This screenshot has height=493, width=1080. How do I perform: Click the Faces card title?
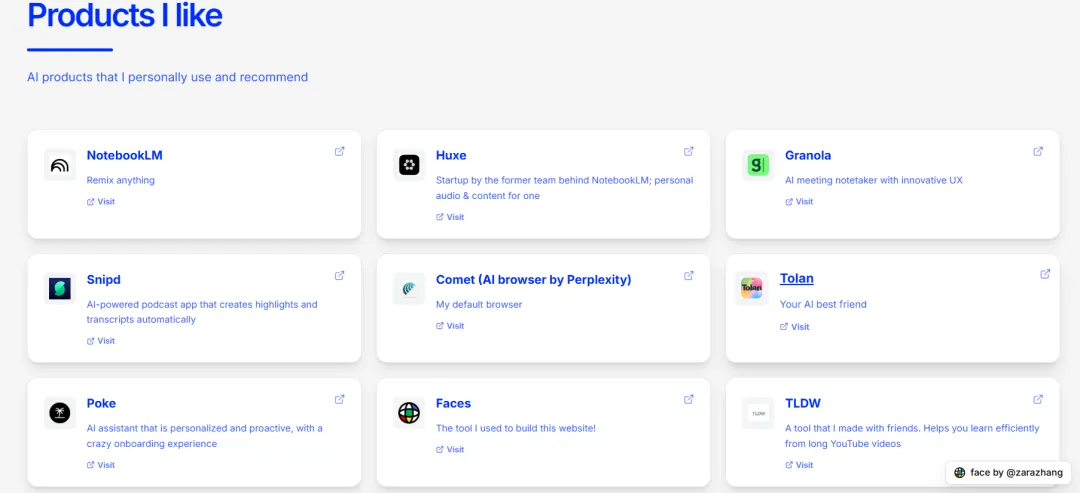[453, 403]
